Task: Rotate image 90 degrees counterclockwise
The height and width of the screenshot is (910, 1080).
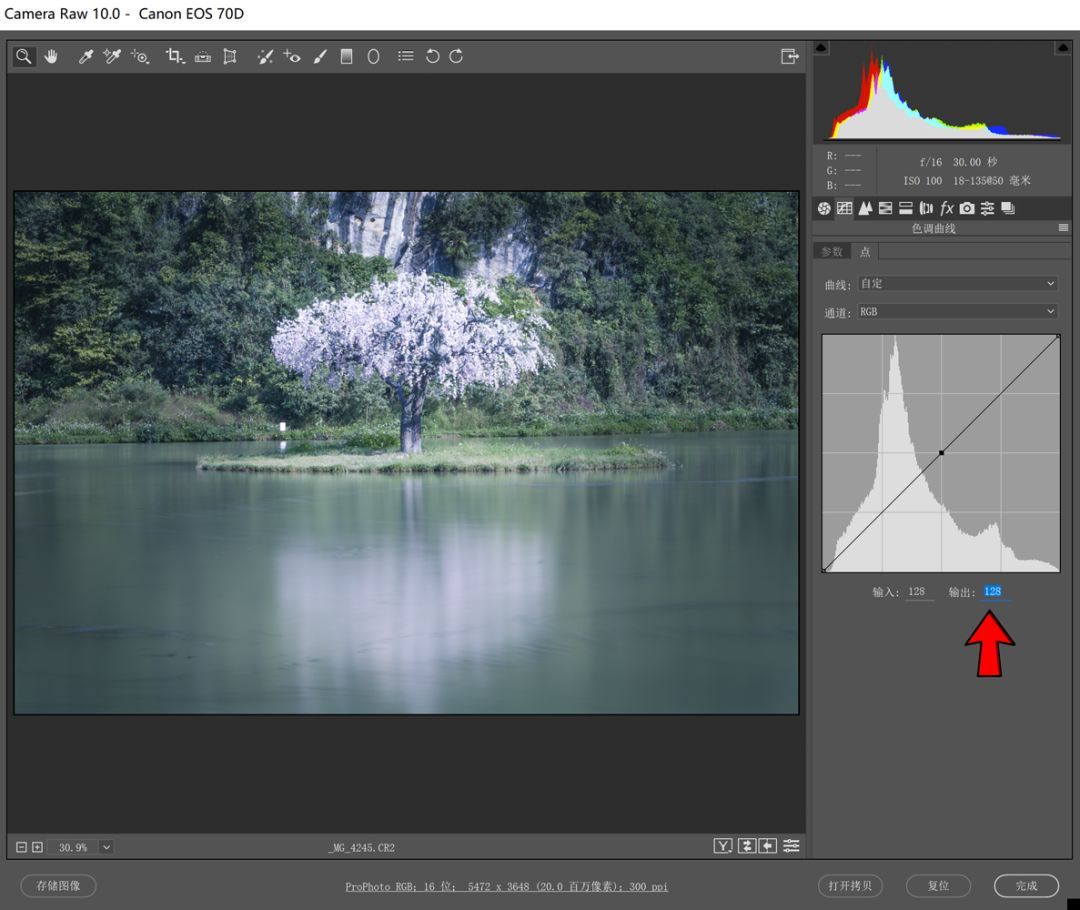Action: 432,57
